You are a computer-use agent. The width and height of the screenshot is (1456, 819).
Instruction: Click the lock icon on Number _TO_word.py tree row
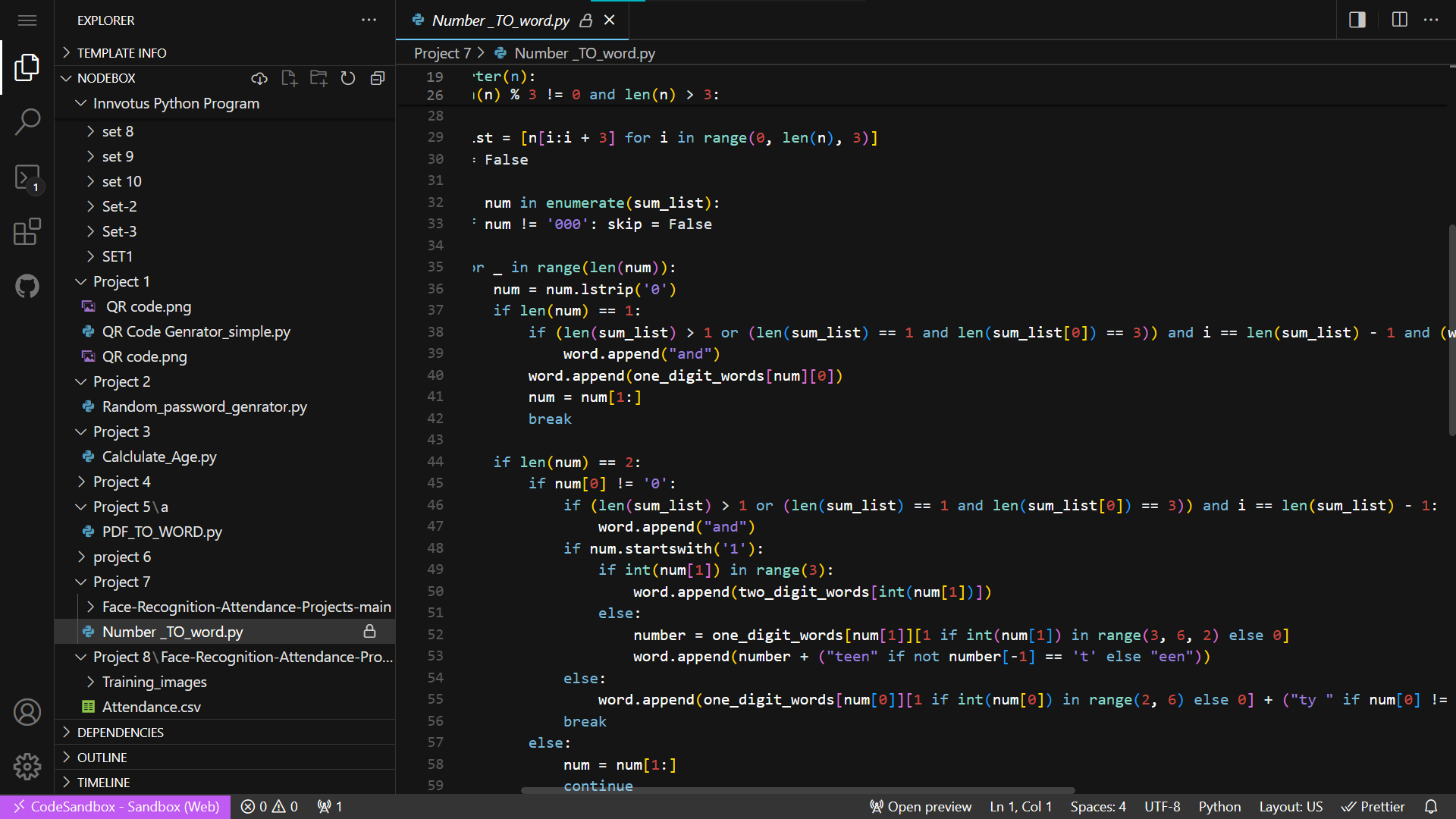tap(370, 631)
